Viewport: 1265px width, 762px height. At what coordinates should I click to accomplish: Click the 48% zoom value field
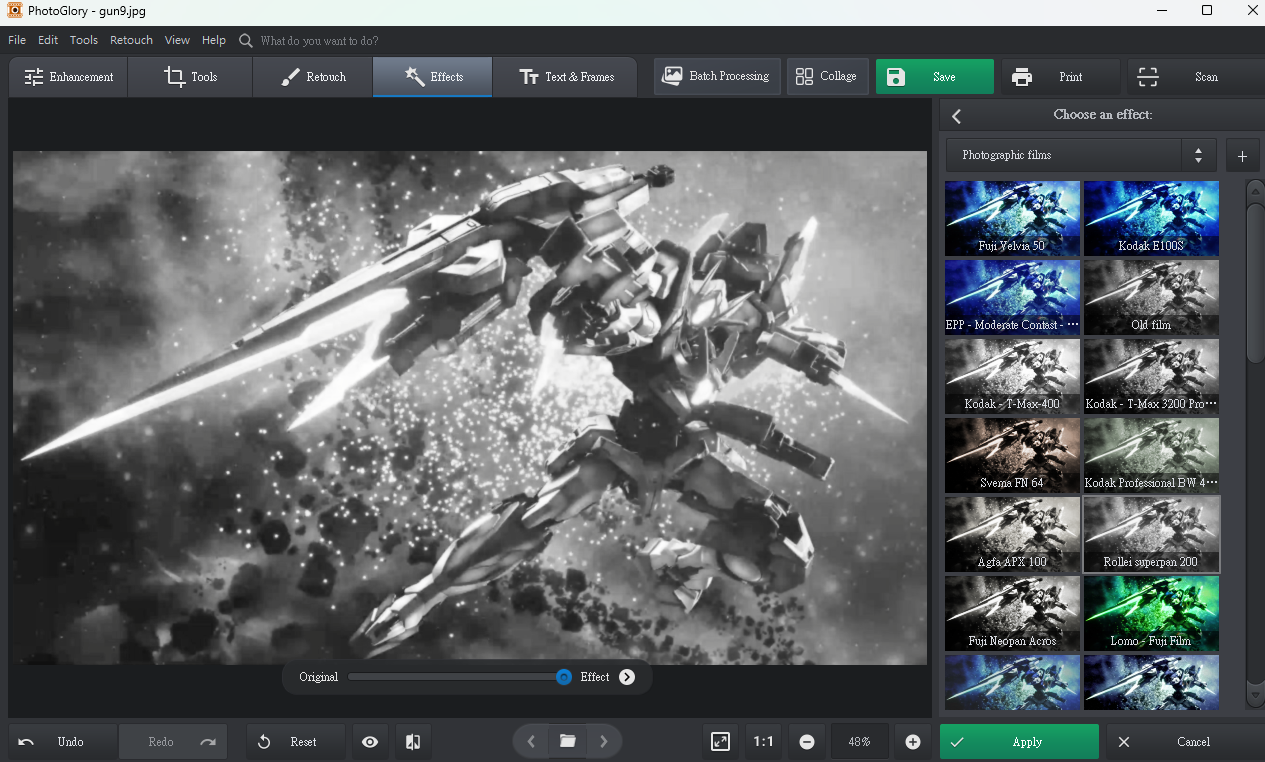pyautogui.click(x=859, y=742)
